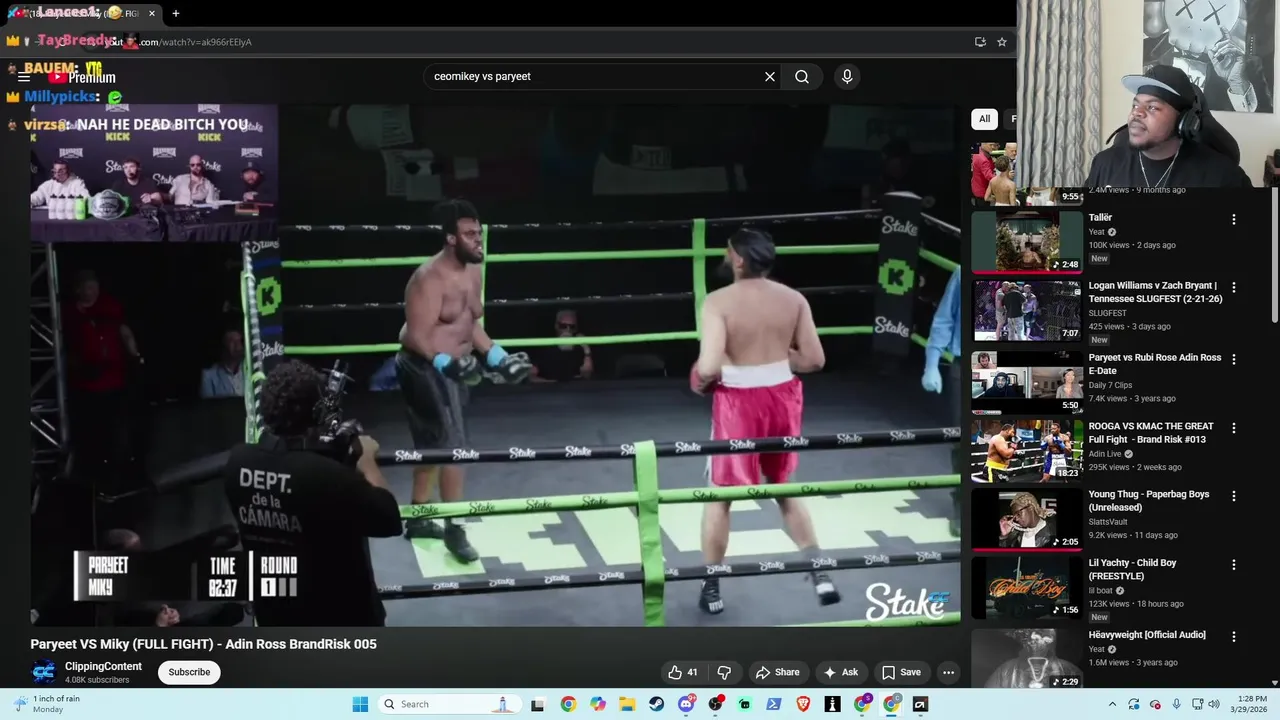Click the Adin Live channel name
This screenshot has width=1280, height=720.
coord(1107,454)
